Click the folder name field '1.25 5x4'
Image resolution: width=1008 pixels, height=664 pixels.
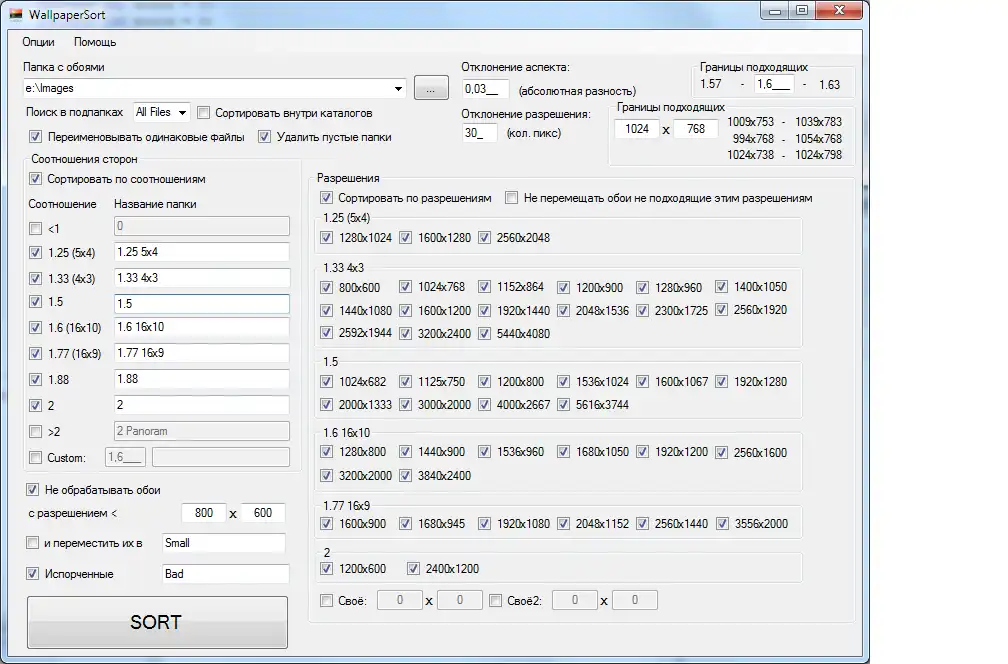coord(202,252)
